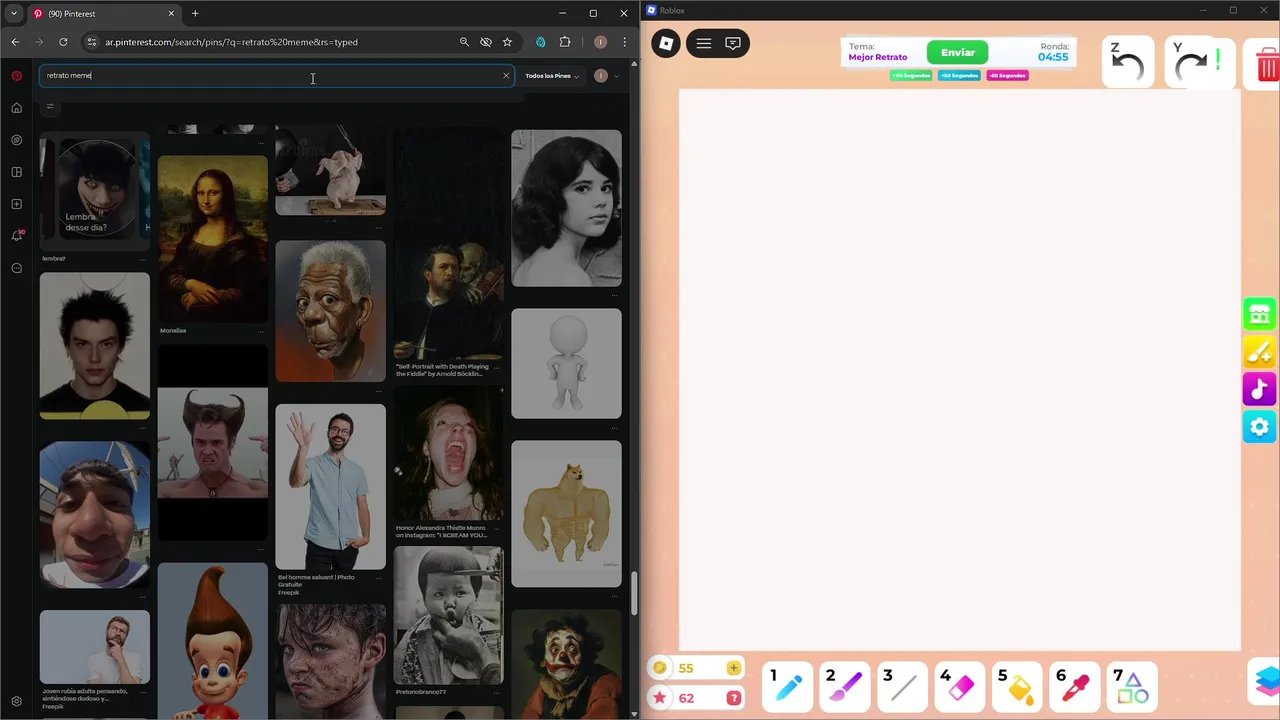
Task: Bookmark page with the star icon
Action: (507, 42)
